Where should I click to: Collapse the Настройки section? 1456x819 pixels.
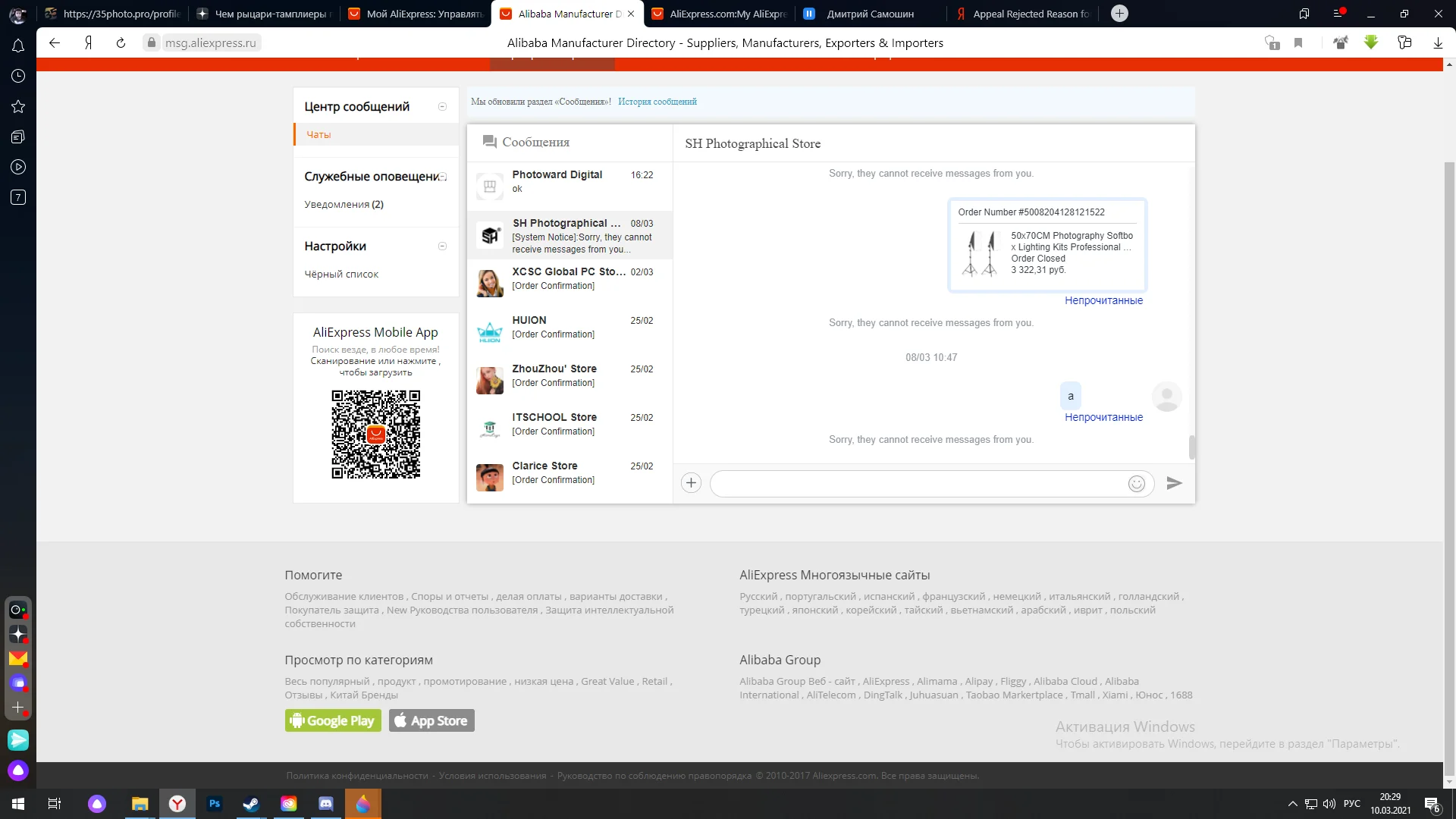[x=442, y=246]
